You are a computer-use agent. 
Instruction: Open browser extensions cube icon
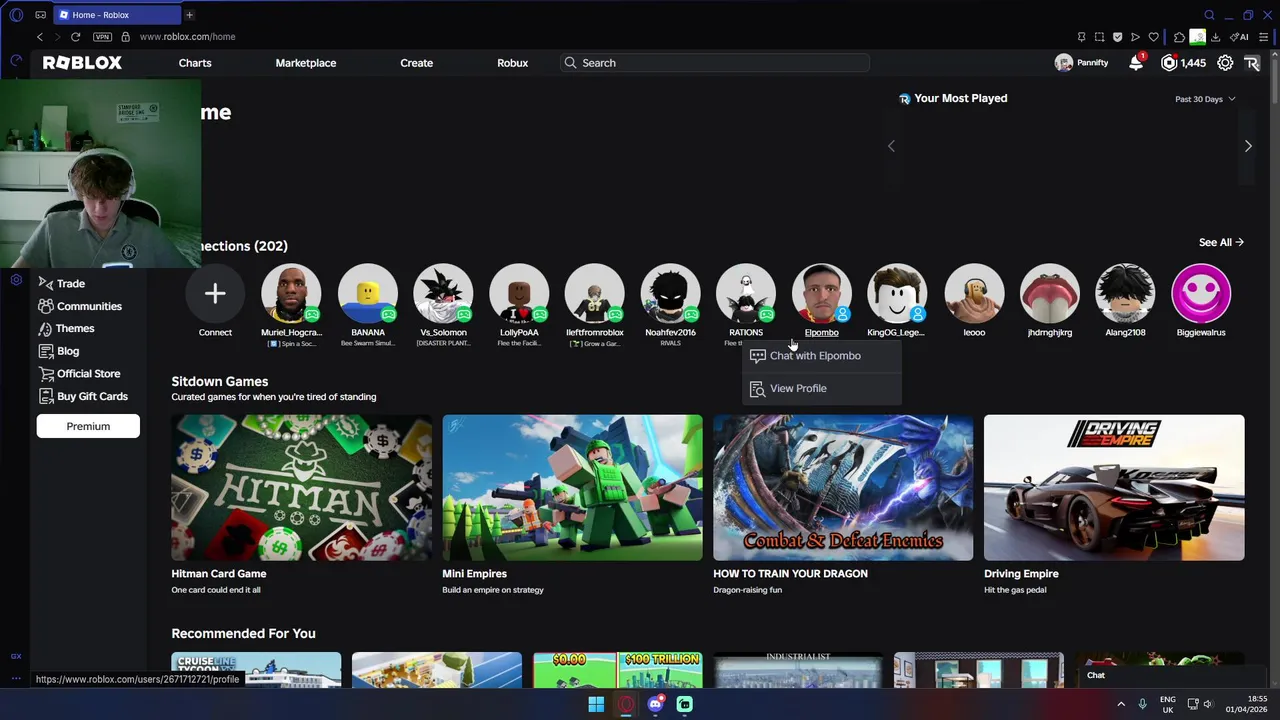[x=1179, y=37]
